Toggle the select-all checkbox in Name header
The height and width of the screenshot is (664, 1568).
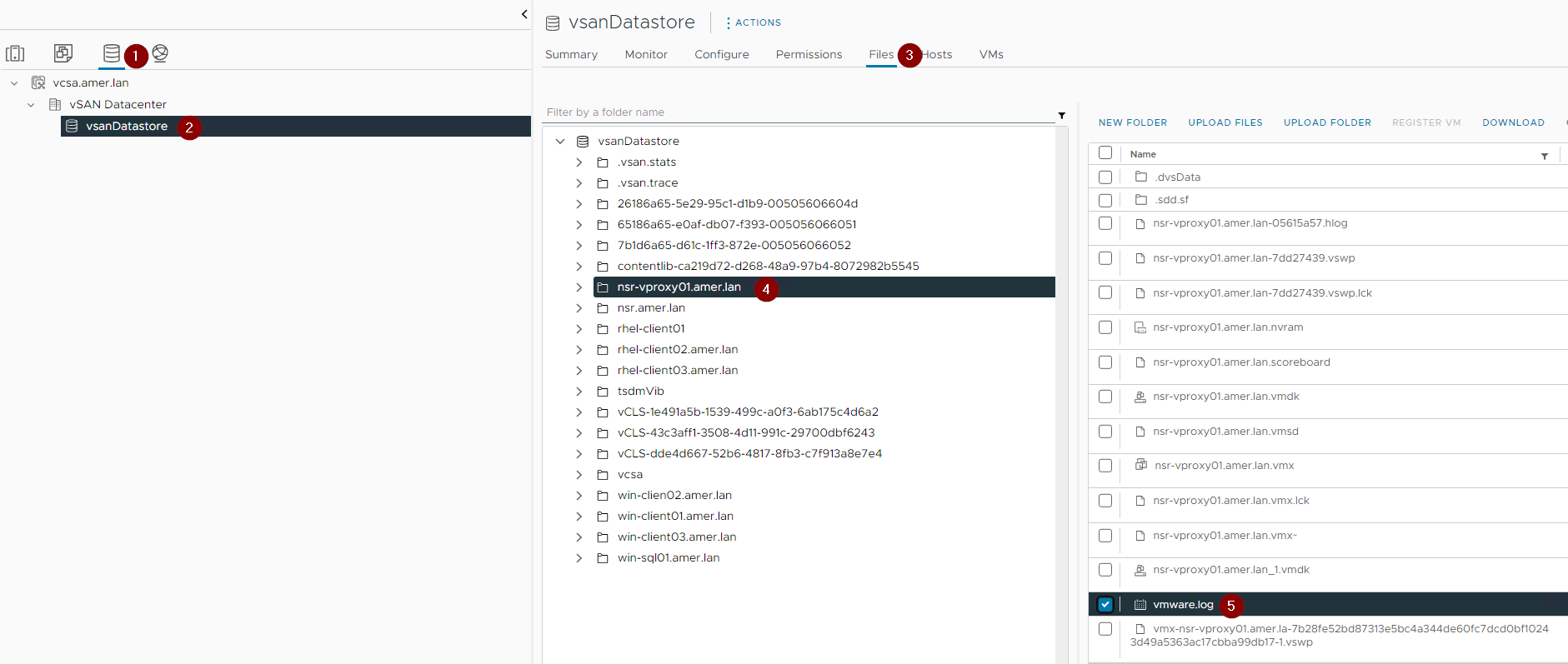tap(1105, 153)
